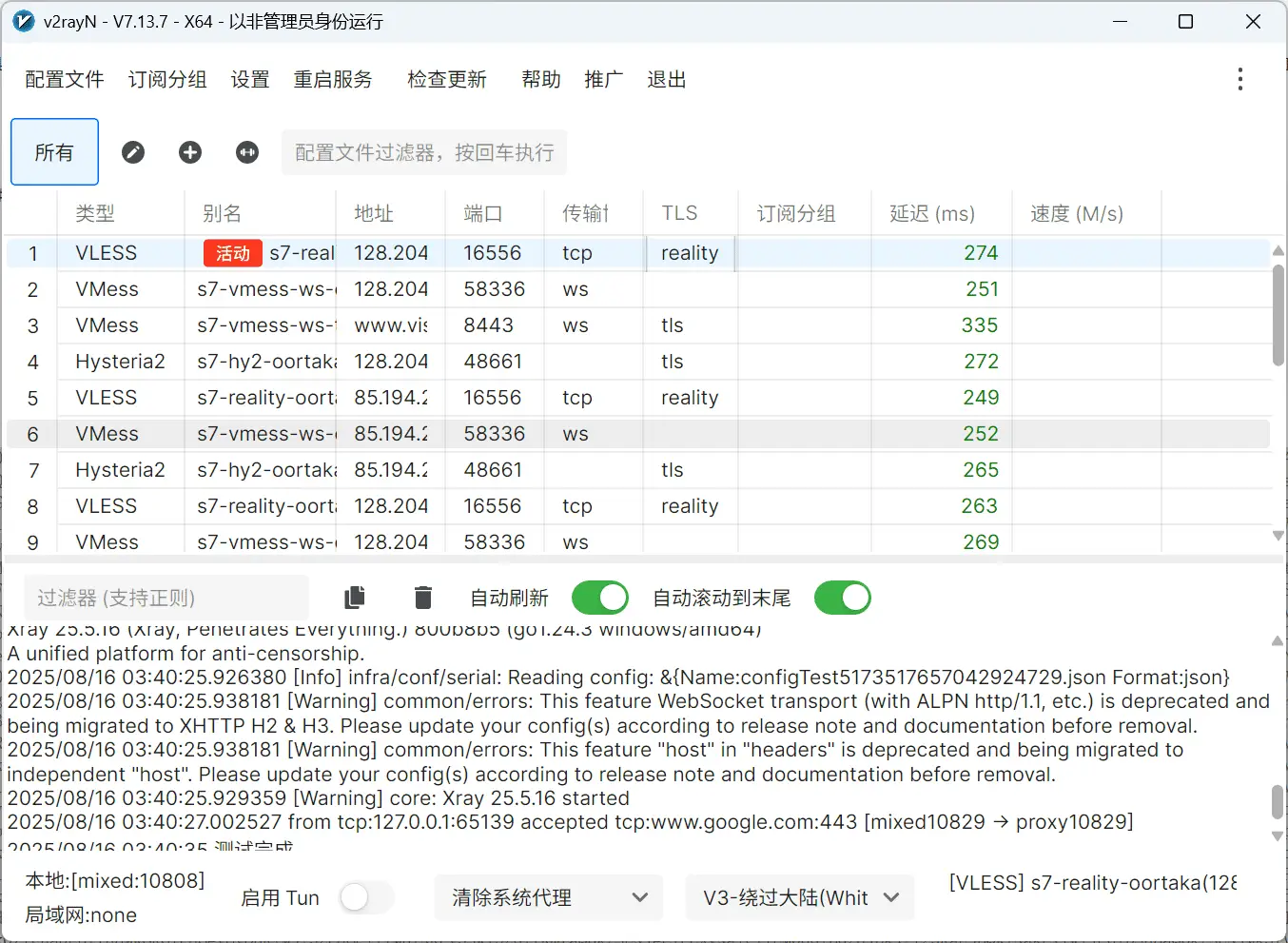
Task: Click the 重启服务 menu item
Action: (333, 79)
